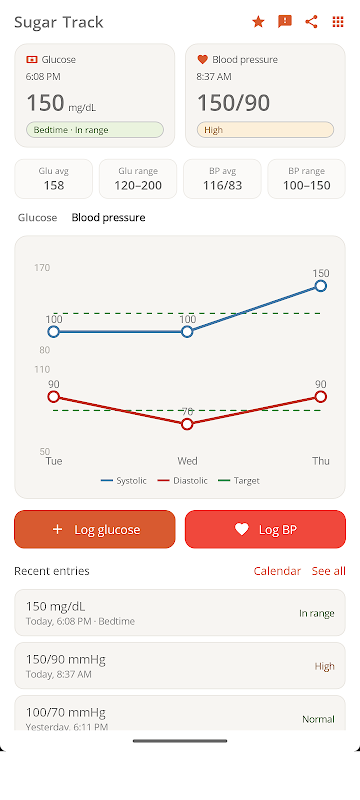Tap the share icon in header
This screenshot has height=800, width=360.
click(x=311, y=21)
